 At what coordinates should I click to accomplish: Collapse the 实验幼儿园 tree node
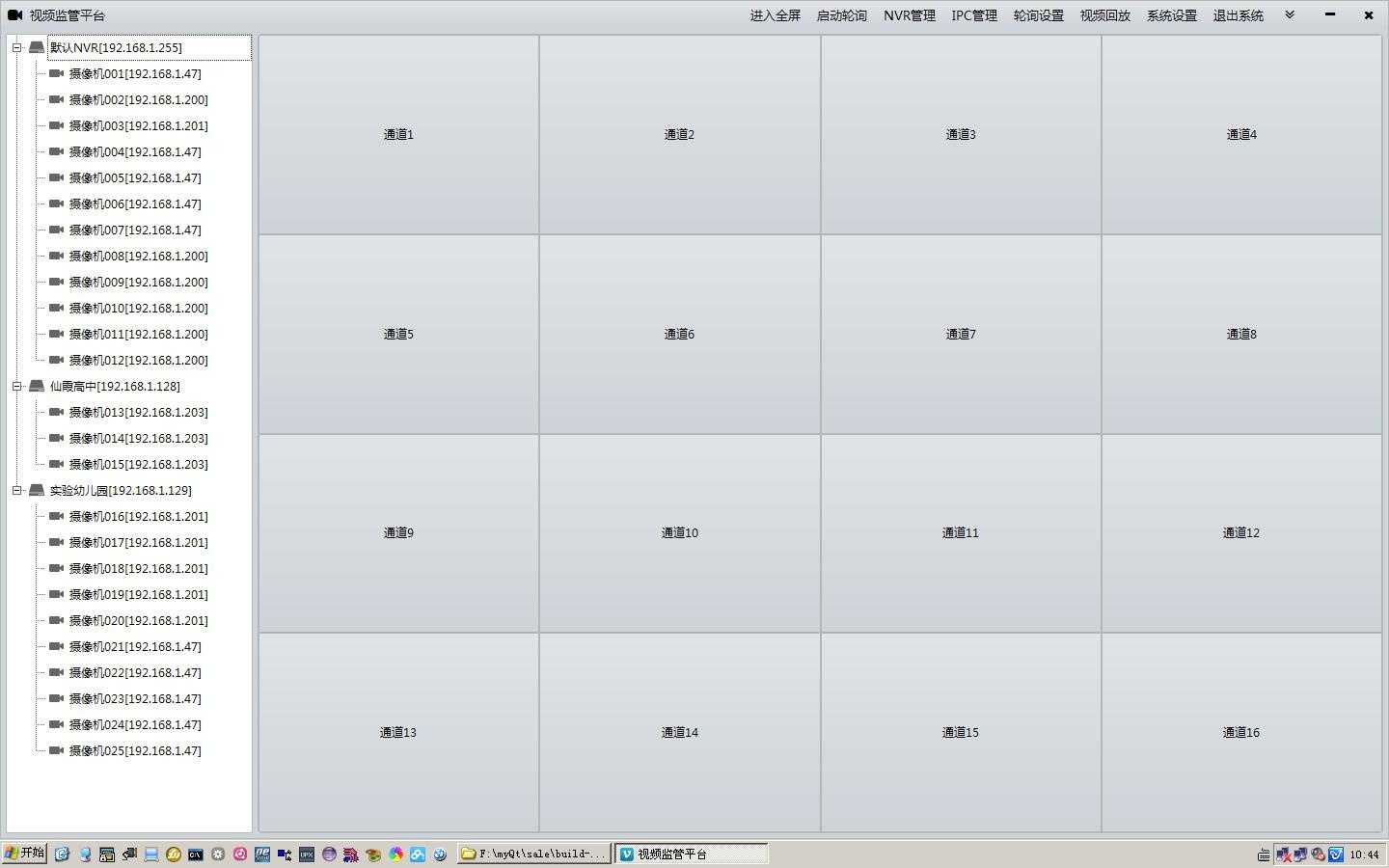[x=16, y=490]
